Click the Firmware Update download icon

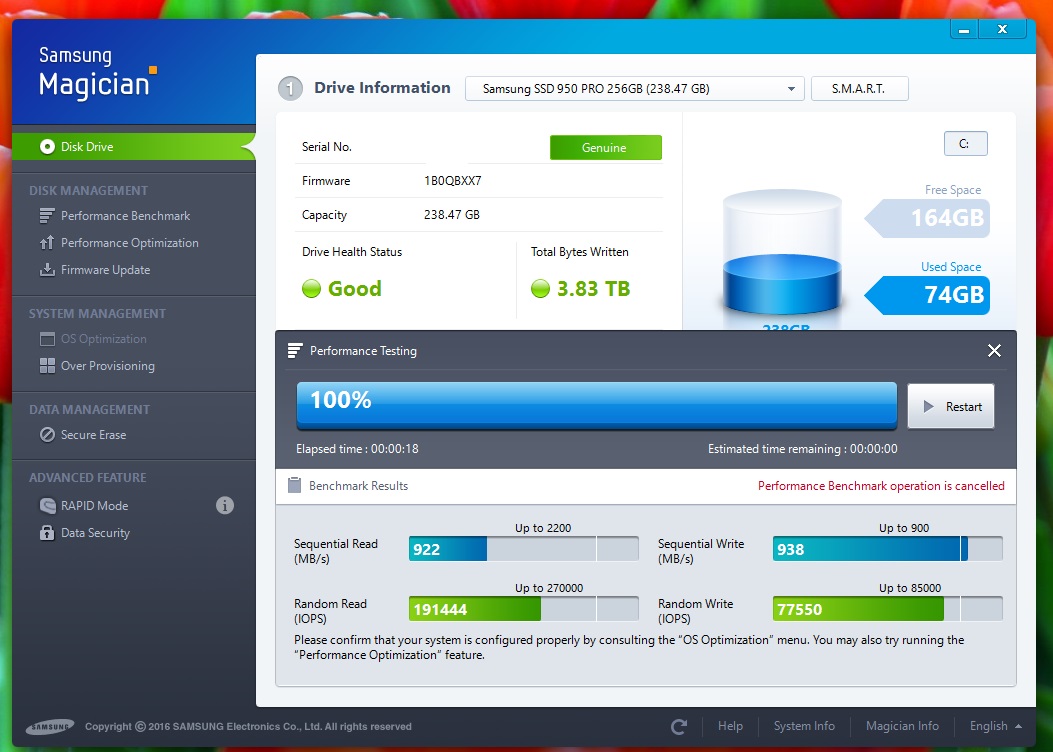click(x=46, y=270)
